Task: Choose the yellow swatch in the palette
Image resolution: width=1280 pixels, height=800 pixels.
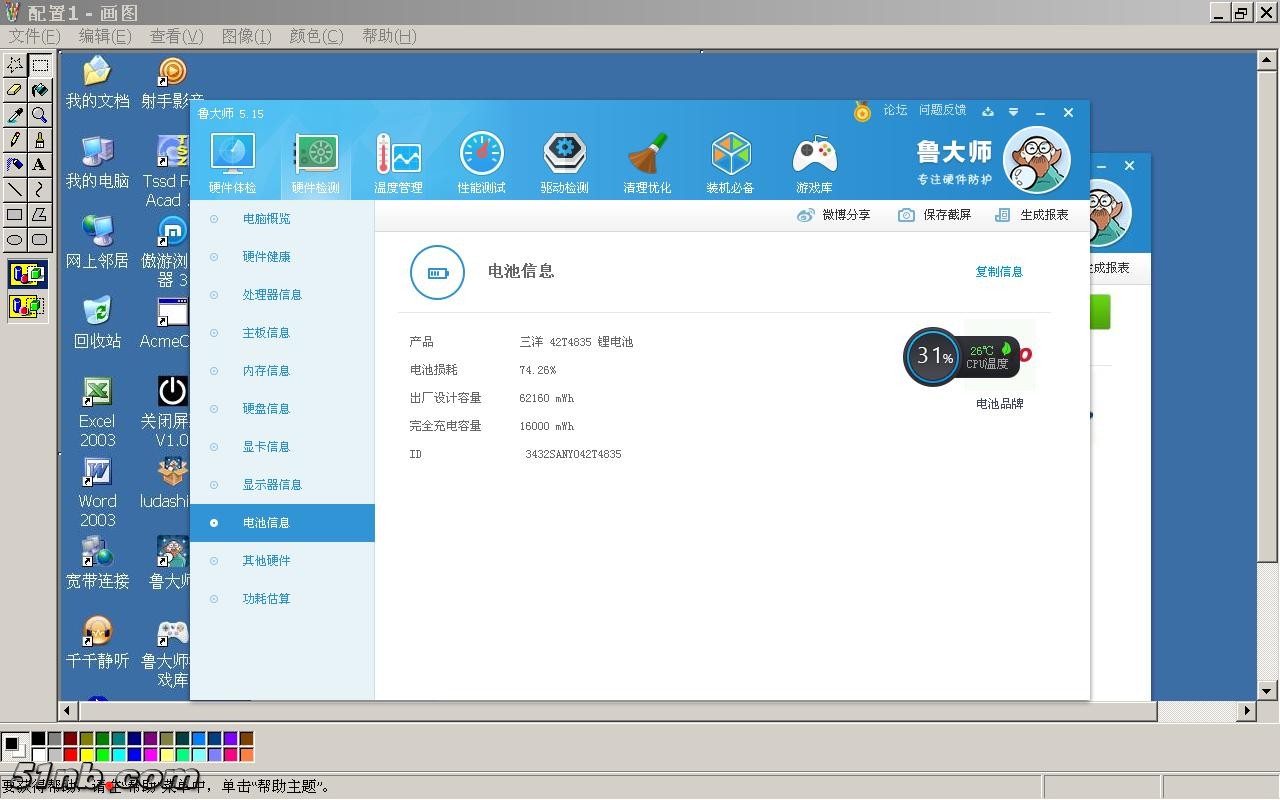Action: pos(87,755)
